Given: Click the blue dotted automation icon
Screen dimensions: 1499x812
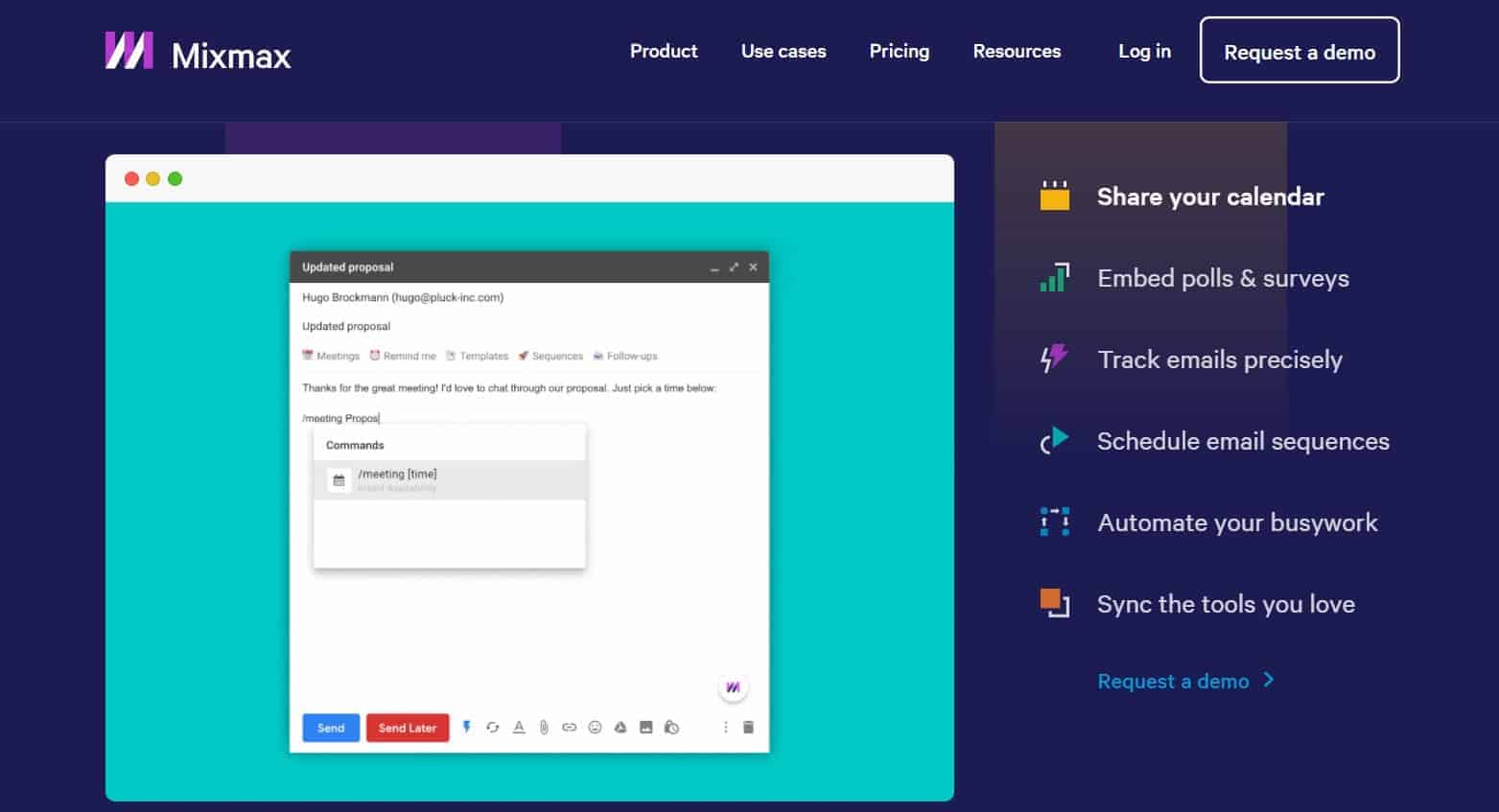Looking at the screenshot, I should (1055, 522).
